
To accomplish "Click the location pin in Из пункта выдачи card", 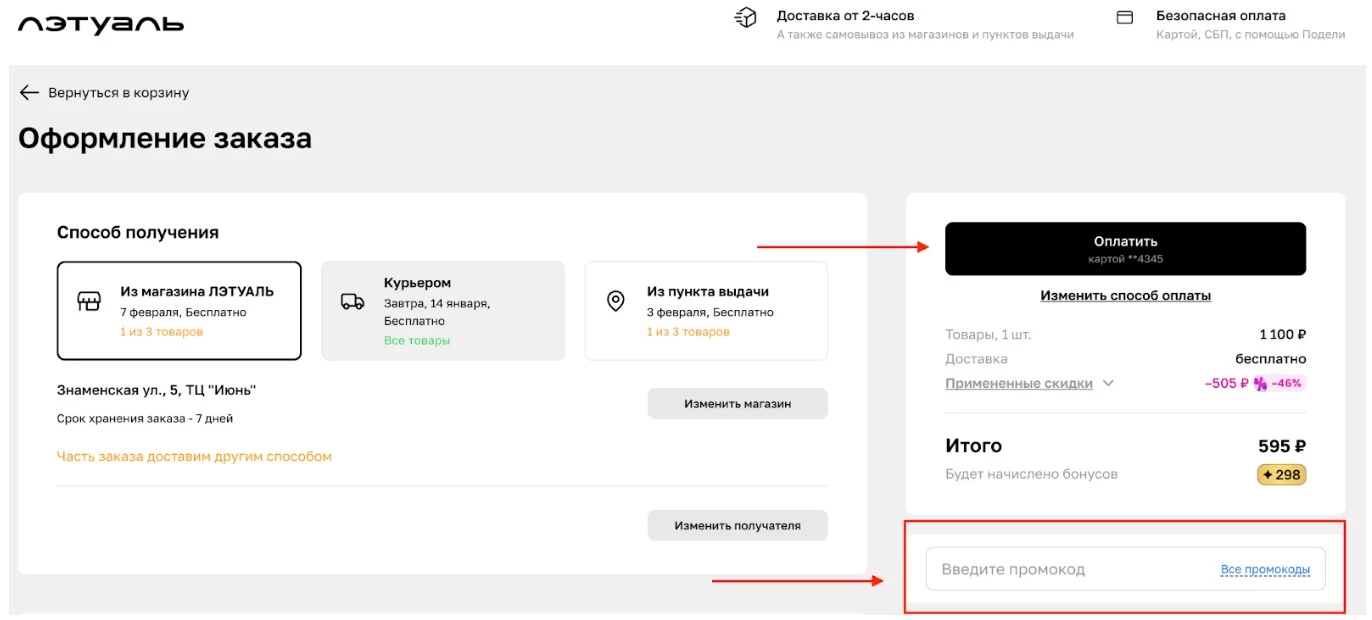I will pos(616,302).
